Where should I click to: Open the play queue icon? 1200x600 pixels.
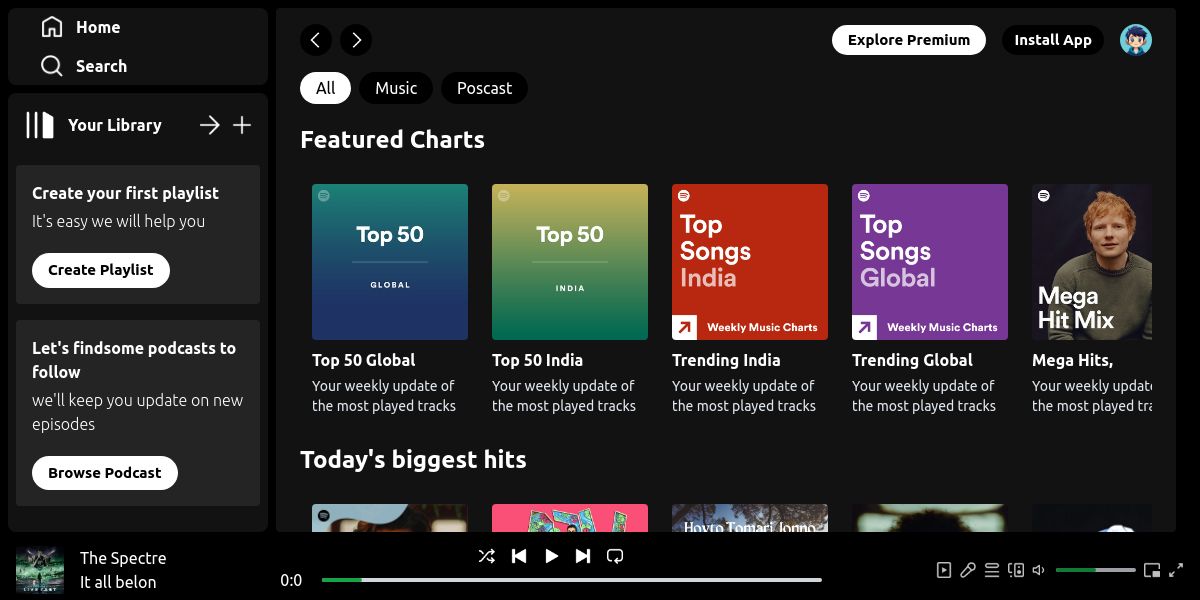[992, 570]
